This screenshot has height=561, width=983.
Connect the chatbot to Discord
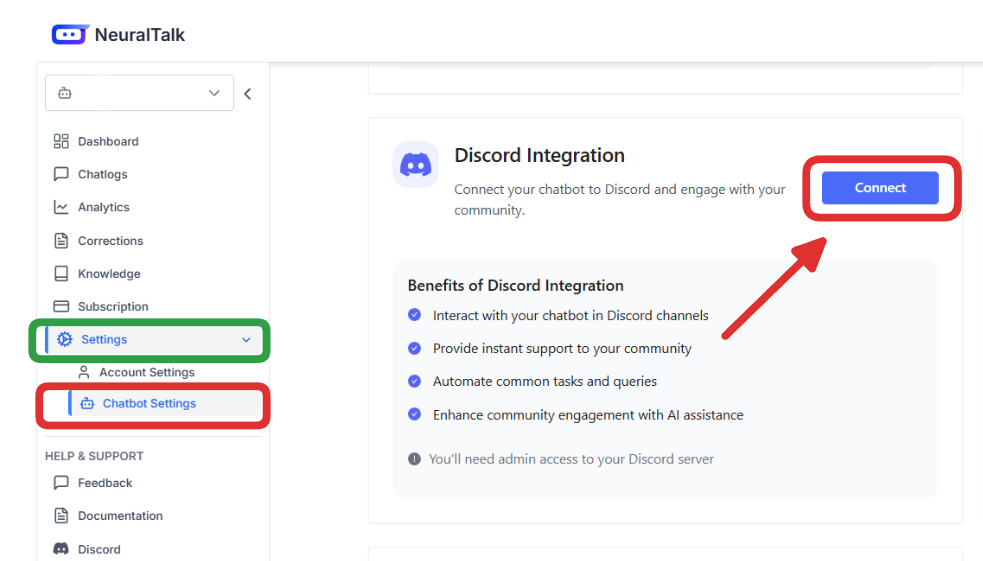pos(880,187)
